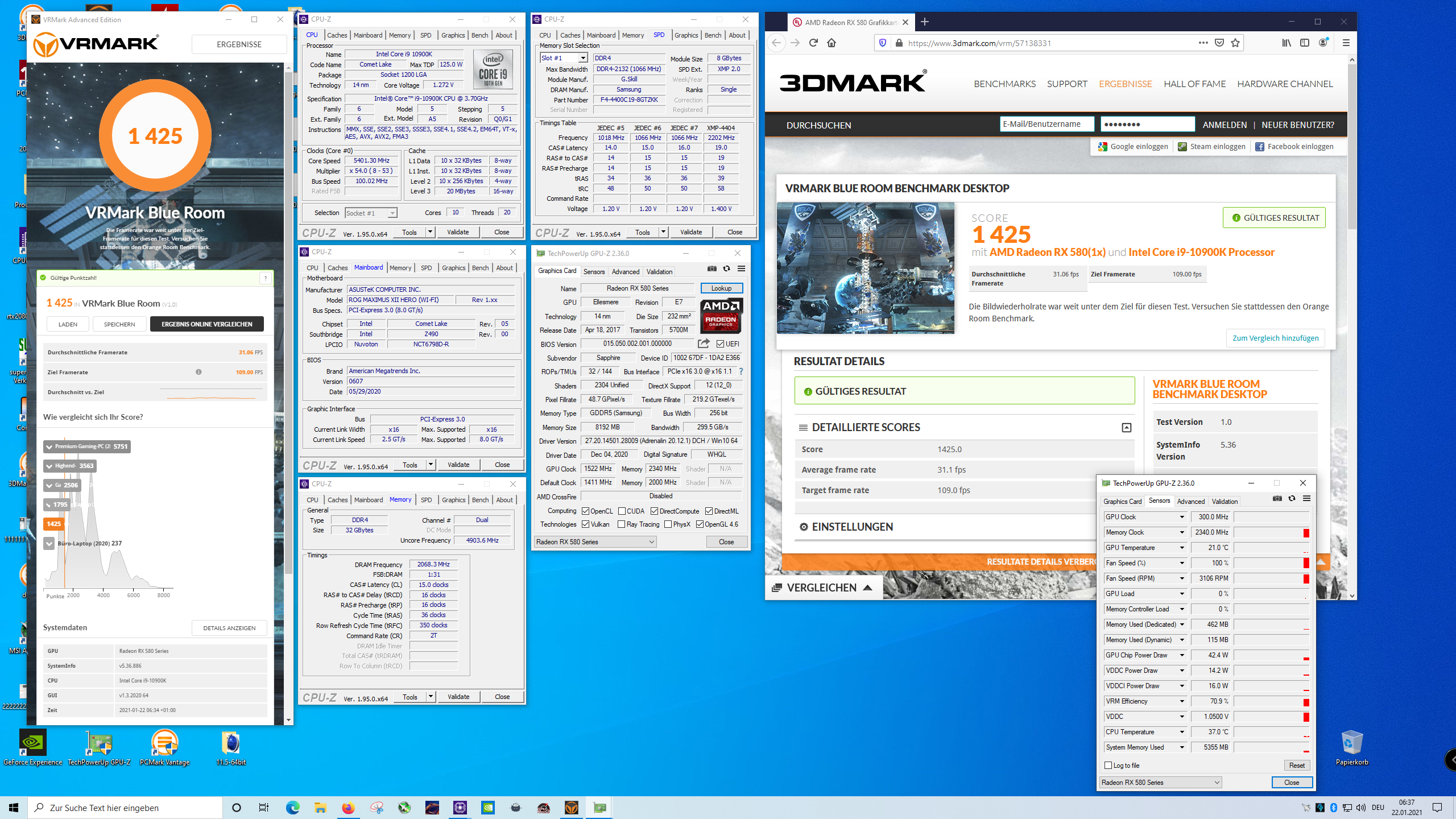This screenshot has height=819, width=1456.
Task: Click the screenshot camera icon in GPU-Z Graphics Card window
Action: 712,268
